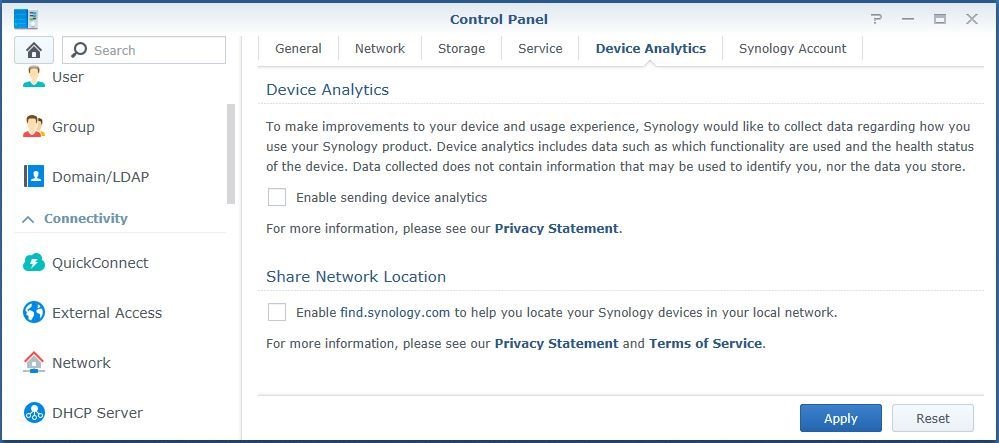
Task: Open the Group settings icon
Action: point(34,127)
